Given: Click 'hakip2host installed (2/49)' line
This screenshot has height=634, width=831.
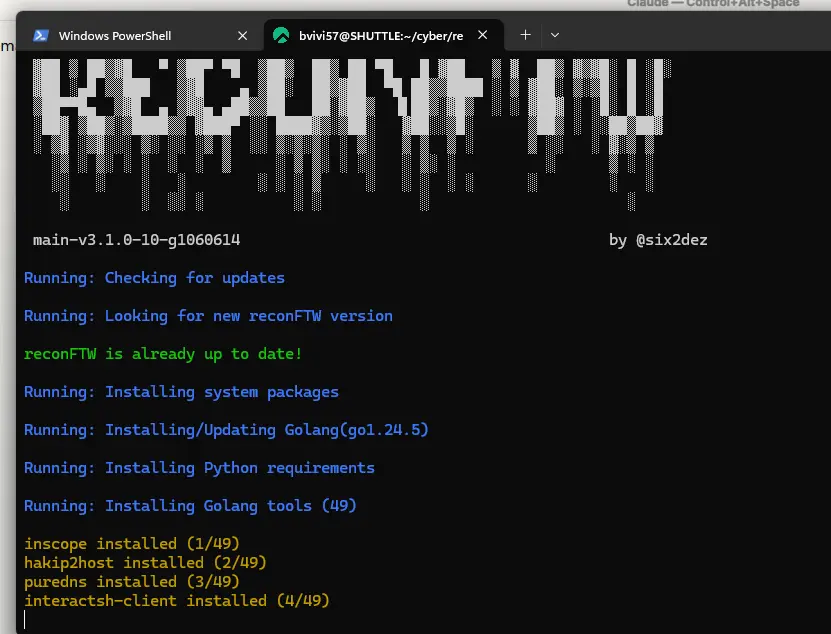Looking at the screenshot, I should [x=145, y=562].
